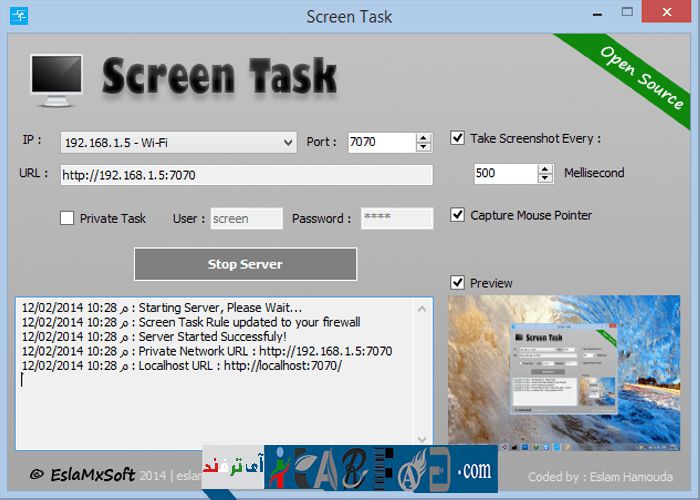Uncheck the Preview checkbox
Image resolution: width=700 pixels, height=500 pixels.
(x=458, y=283)
